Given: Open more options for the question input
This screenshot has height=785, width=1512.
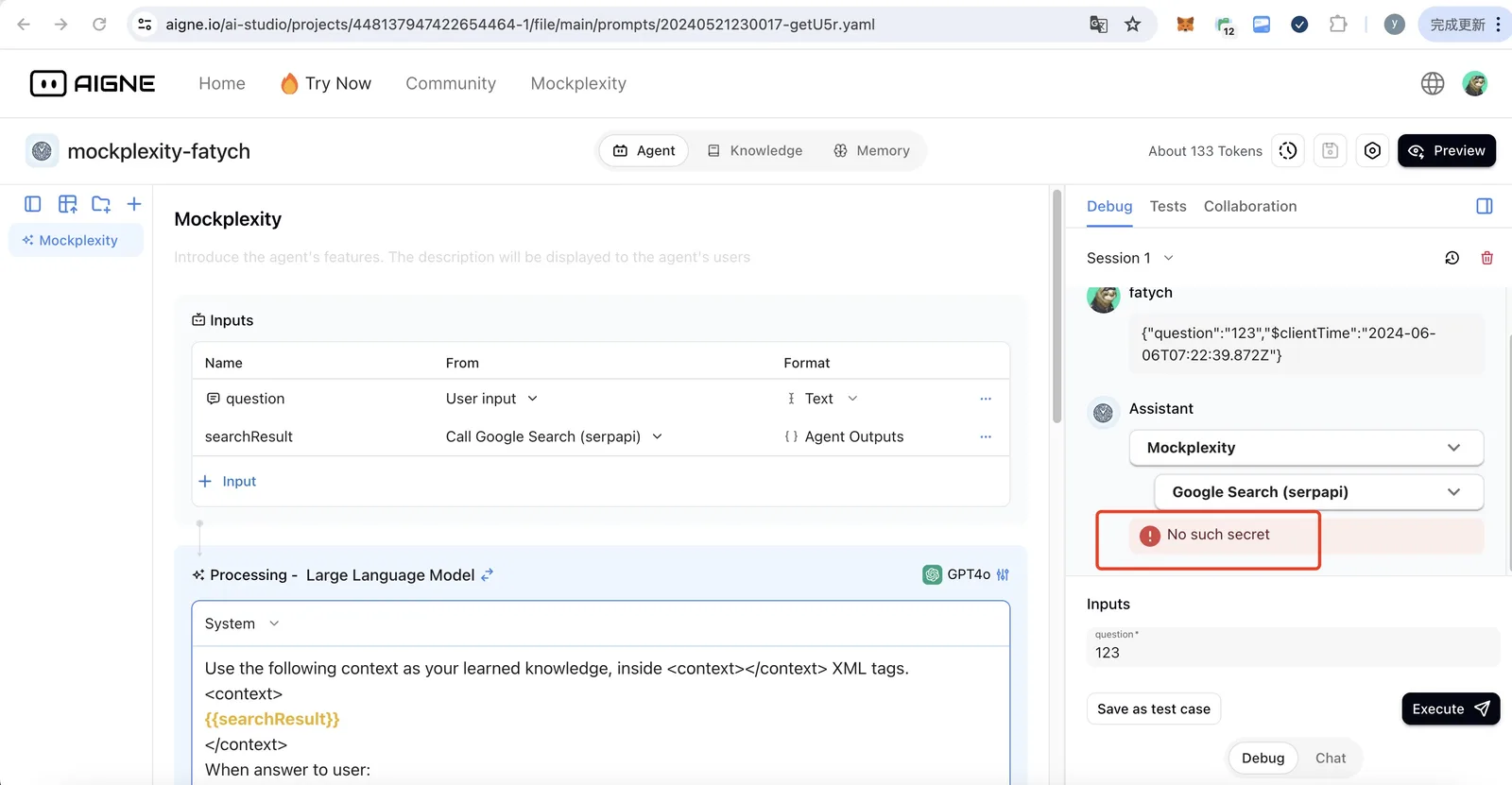Looking at the screenshot, I should 986,399.
